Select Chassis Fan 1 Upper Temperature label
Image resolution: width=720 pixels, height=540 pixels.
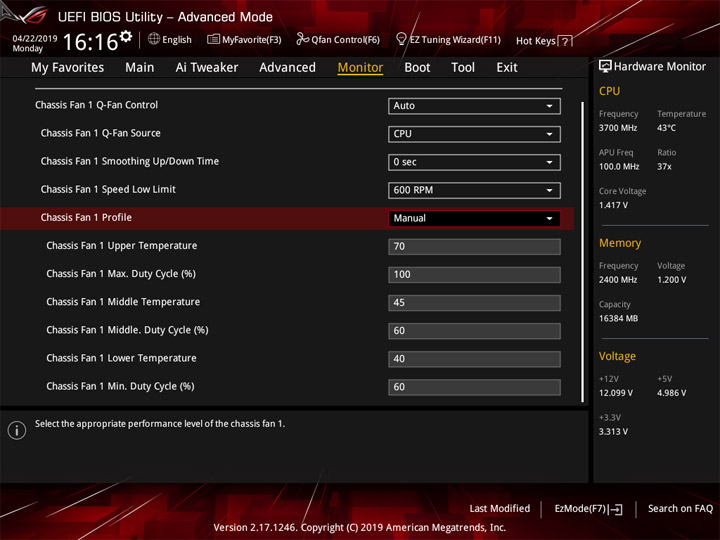(122, 246)
